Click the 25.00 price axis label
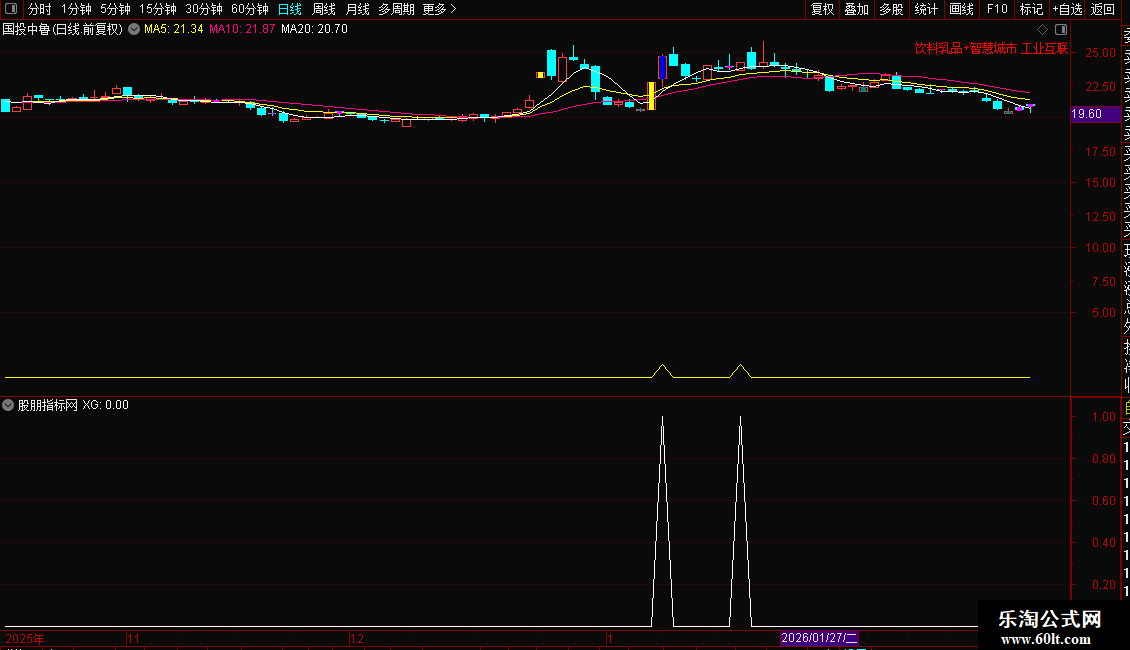The width and height of the screenshot is (1130, 650). [x=1100, y=53]
